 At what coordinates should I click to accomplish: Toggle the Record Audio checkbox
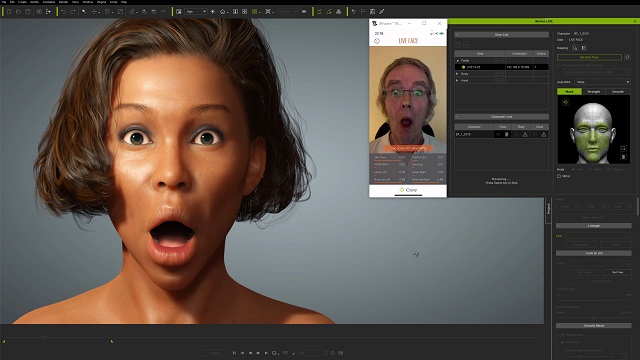pyautogui.click(x=559, y=65)
